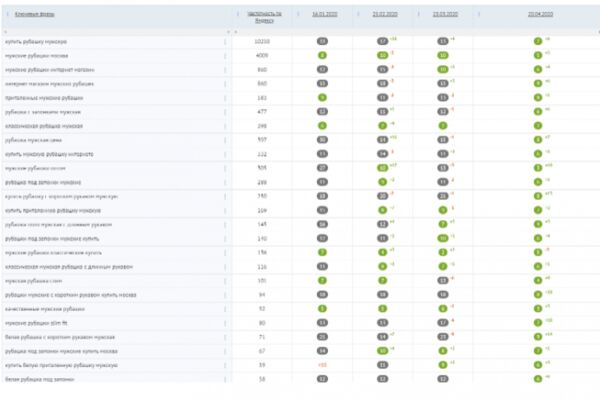This screenshot has width=600, height=400.
Task: Select keyword мужские рубашки slim fit
Action: pos(36,323)
